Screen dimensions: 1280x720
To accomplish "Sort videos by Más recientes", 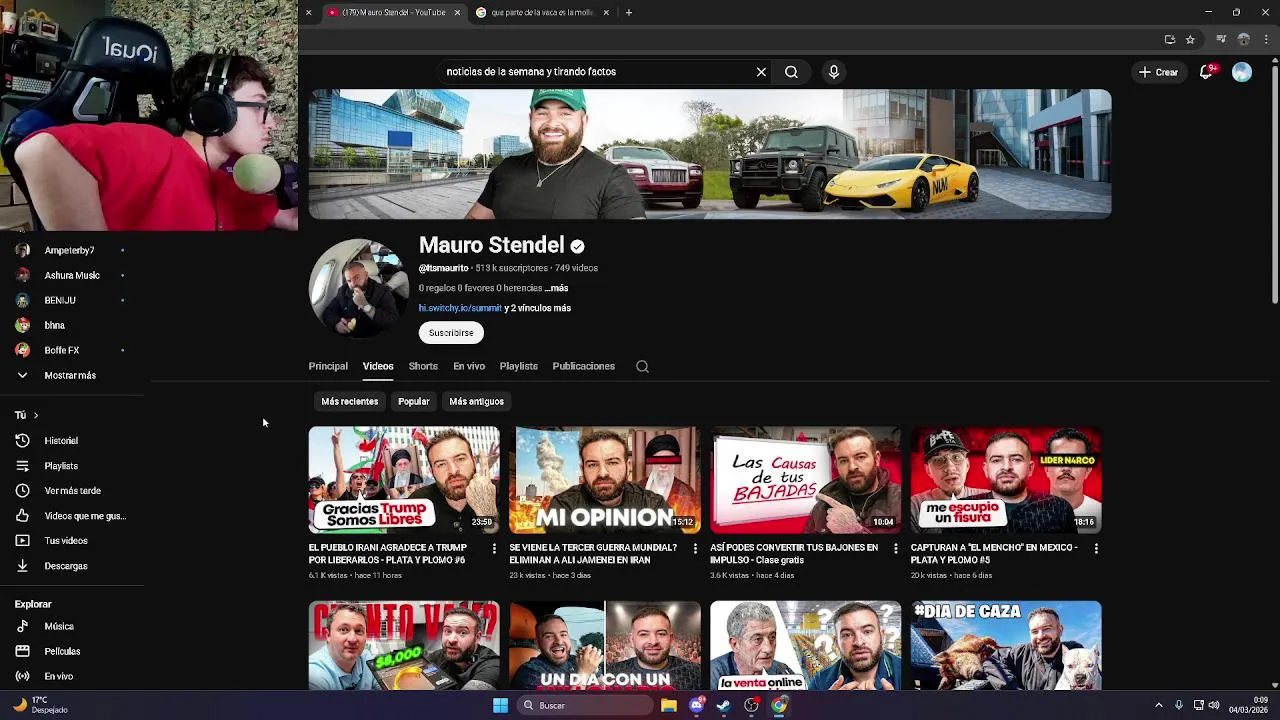I will [x=350, y=401].
